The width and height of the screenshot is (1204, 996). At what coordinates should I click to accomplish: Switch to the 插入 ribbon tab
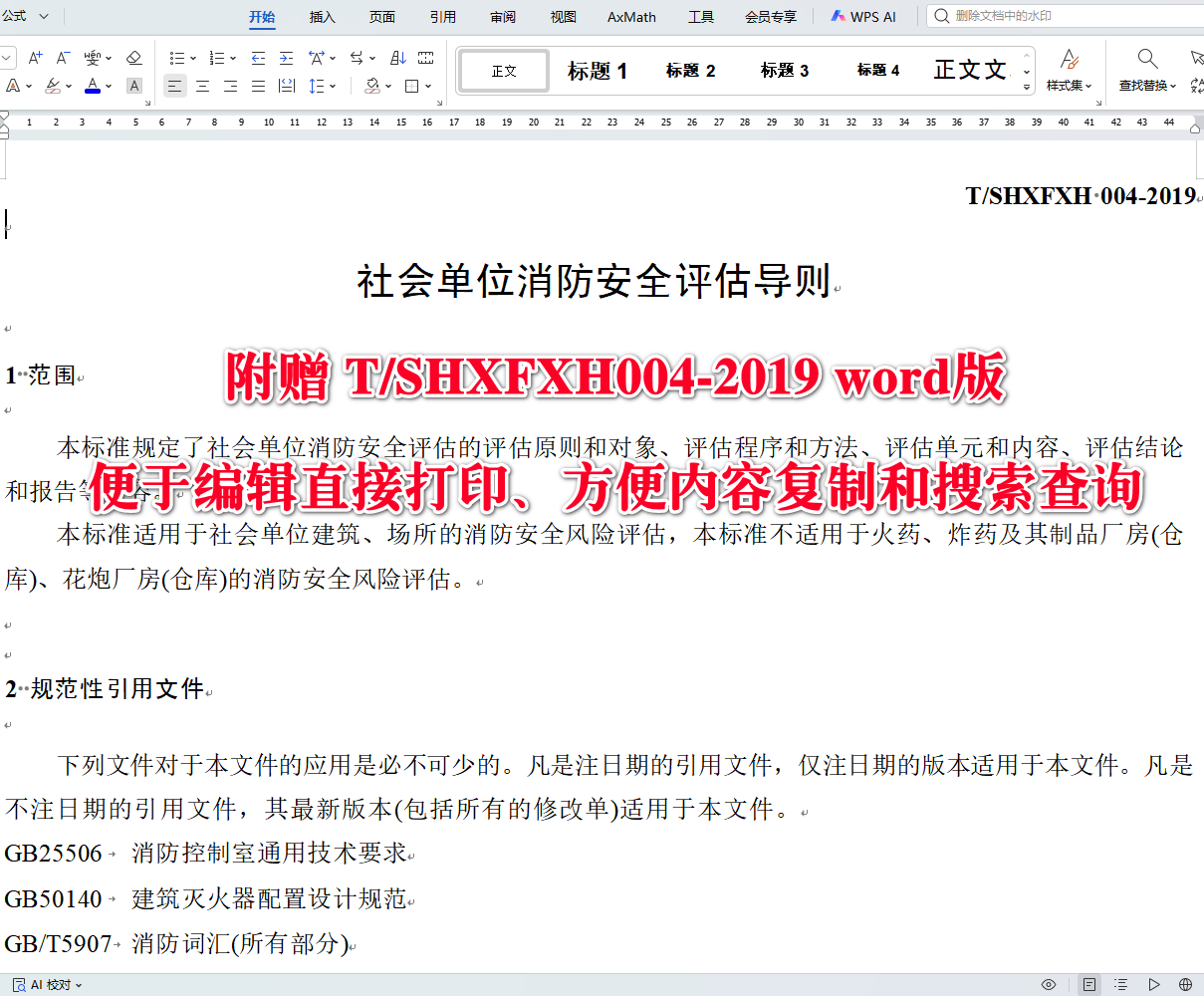click(x=321, y=16)
